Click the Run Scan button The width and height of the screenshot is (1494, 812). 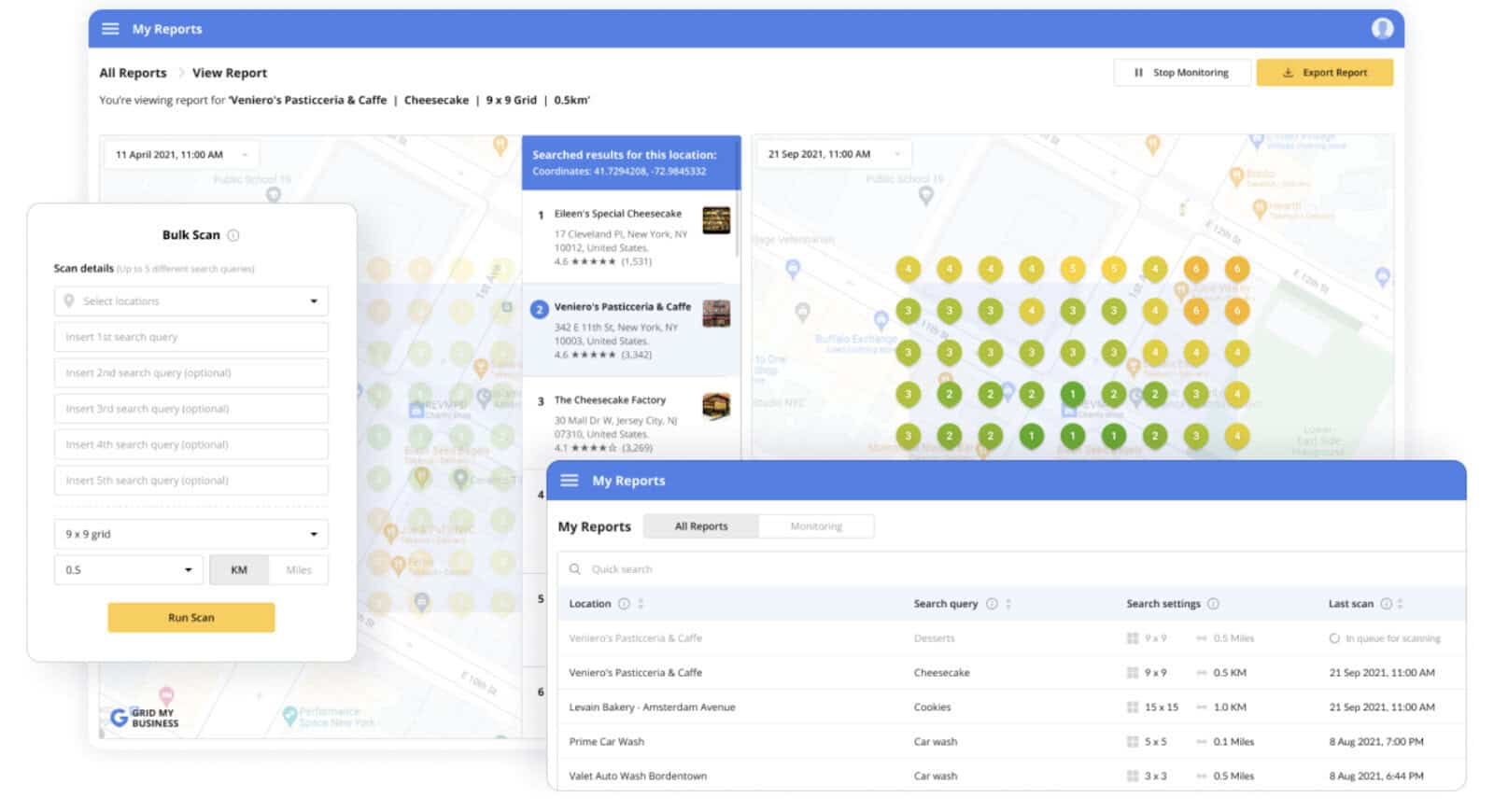[x=191, y=618]
